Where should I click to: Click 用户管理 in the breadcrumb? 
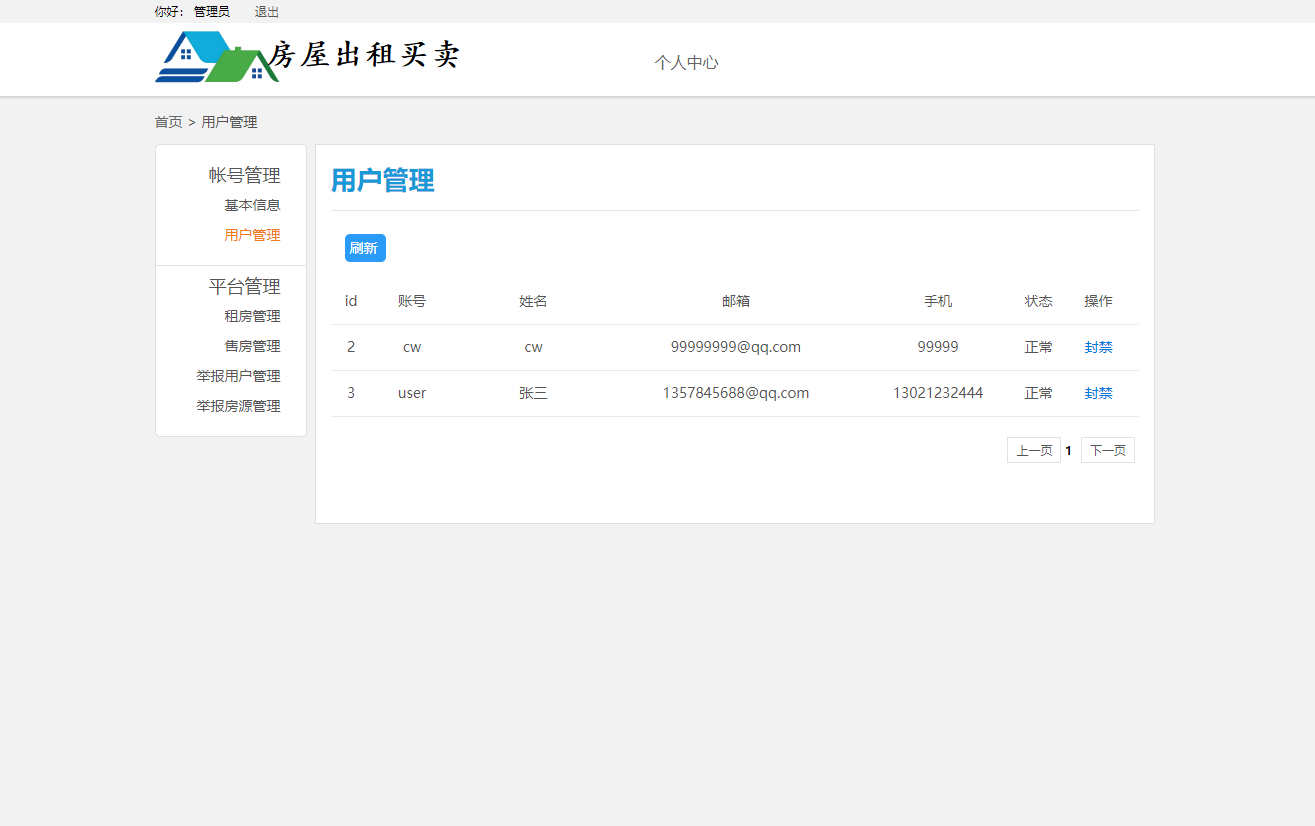[228, 121]
